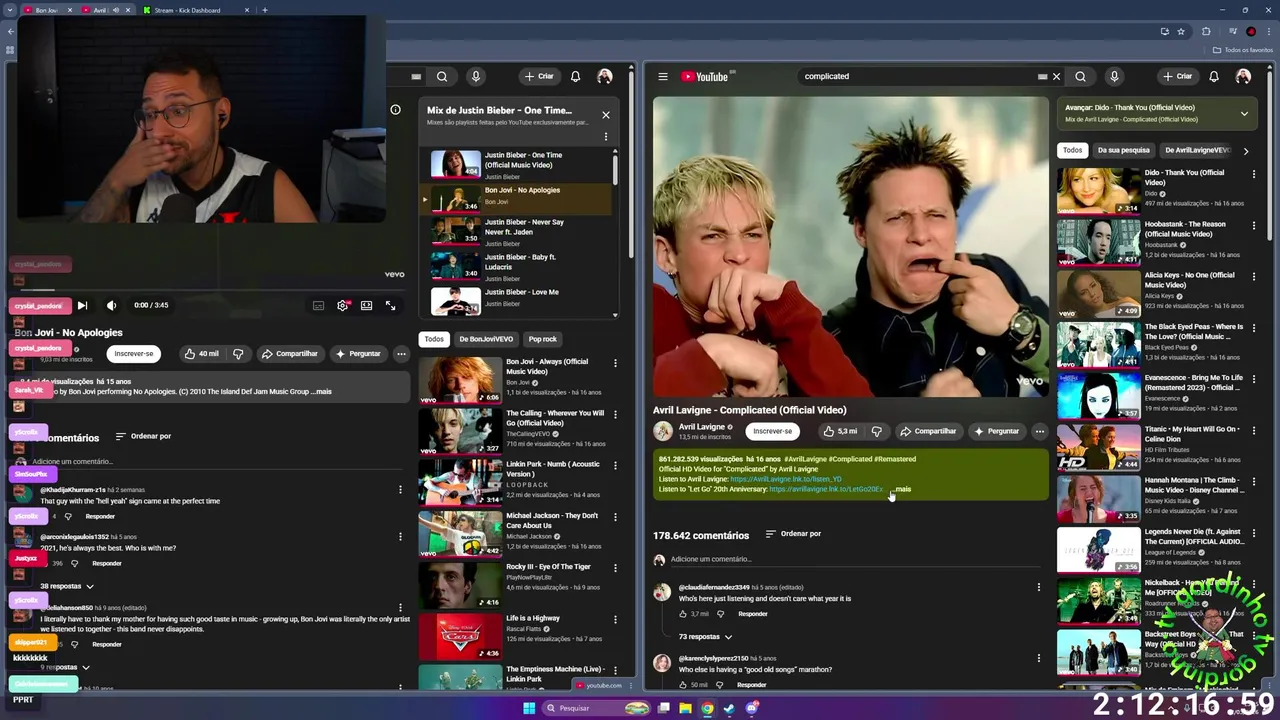This screenshot has height=720, width=1280.
Task: Open the hamburger guide menu in right YouTube window
Action: pyautogui.click(x=662, y=77)
